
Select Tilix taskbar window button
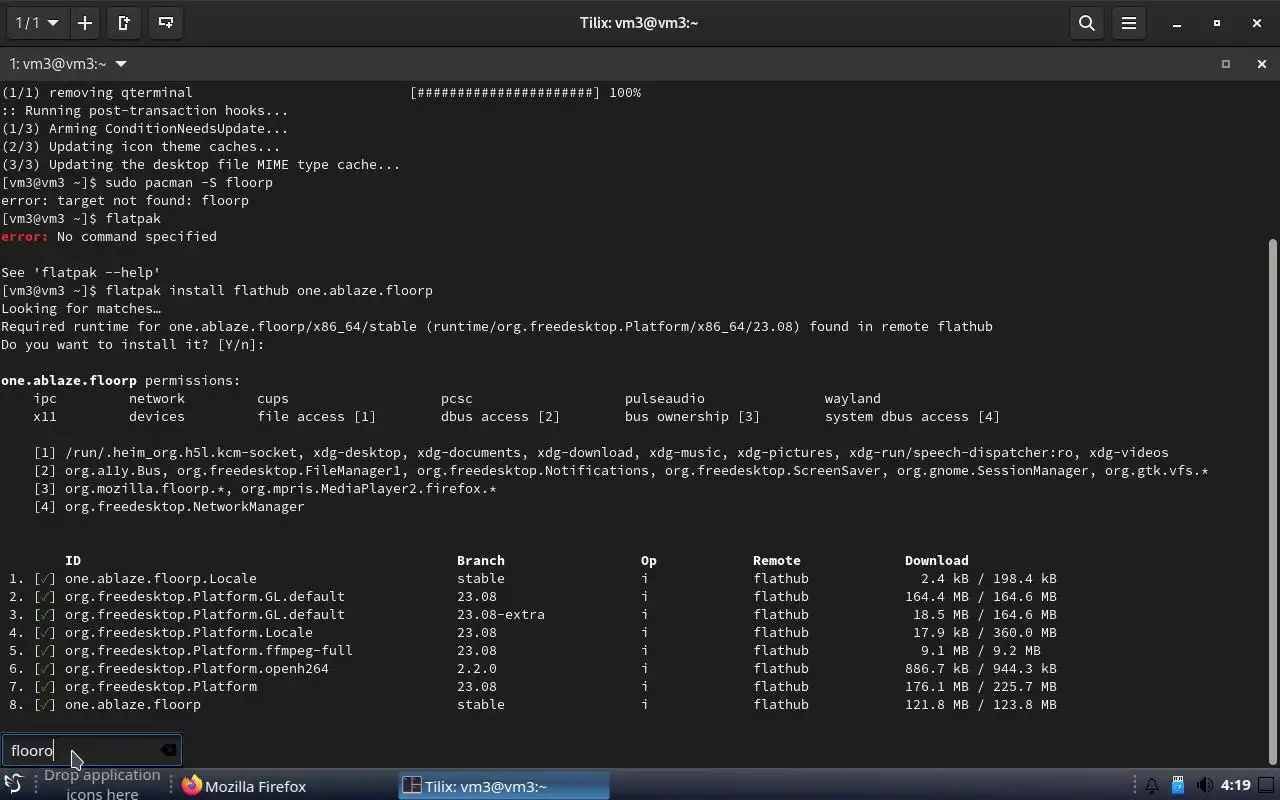(x=504, y=786)
